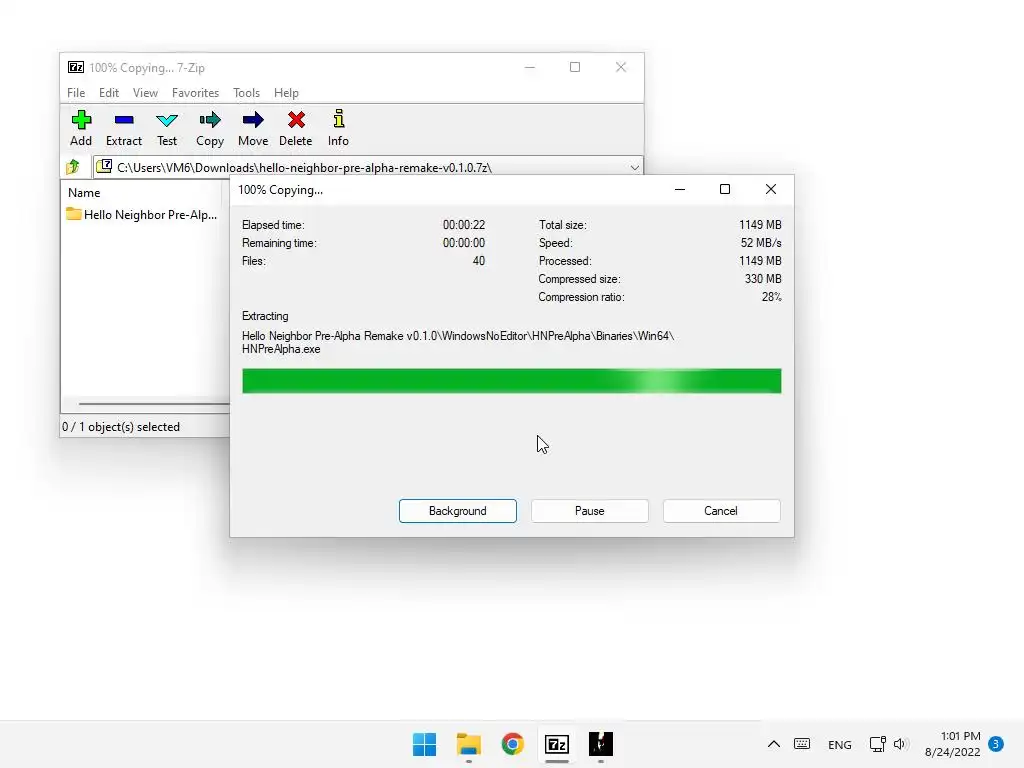Open the File menu
Image resolution: width=1024 pixels, height=768 pixels.
point(76,93)
